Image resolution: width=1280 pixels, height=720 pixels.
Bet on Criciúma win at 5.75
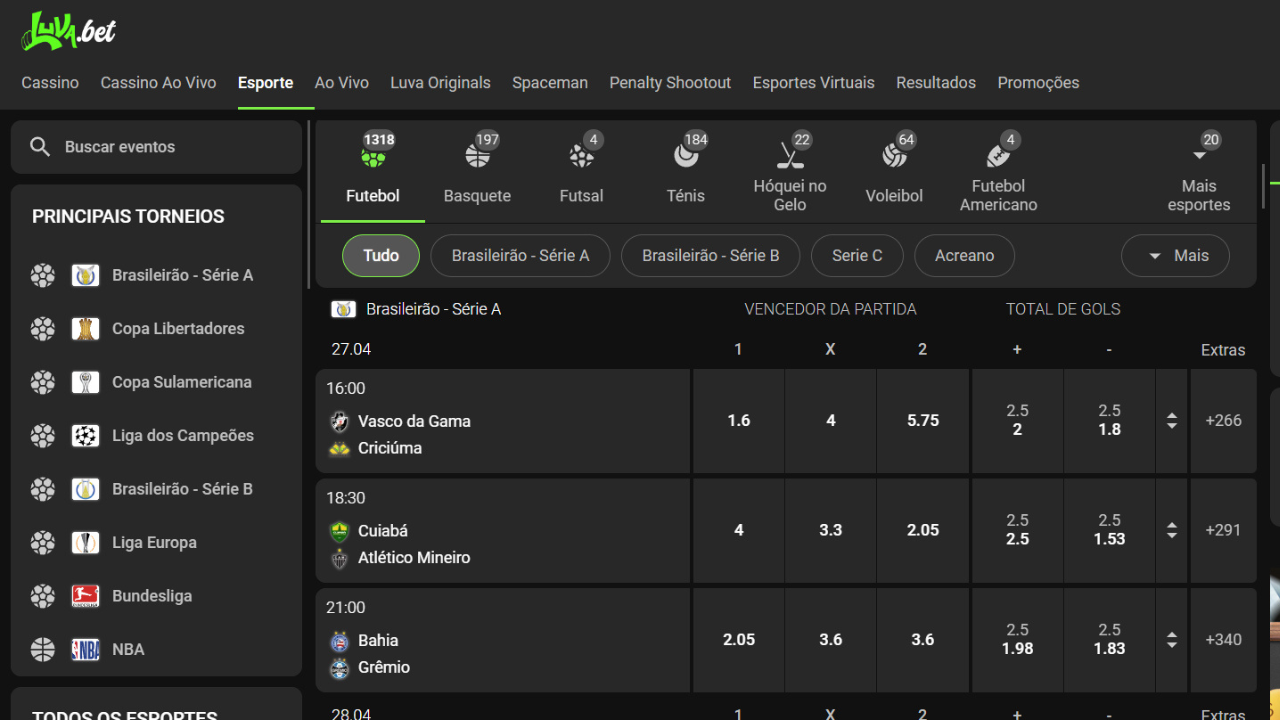coord(923,421)
